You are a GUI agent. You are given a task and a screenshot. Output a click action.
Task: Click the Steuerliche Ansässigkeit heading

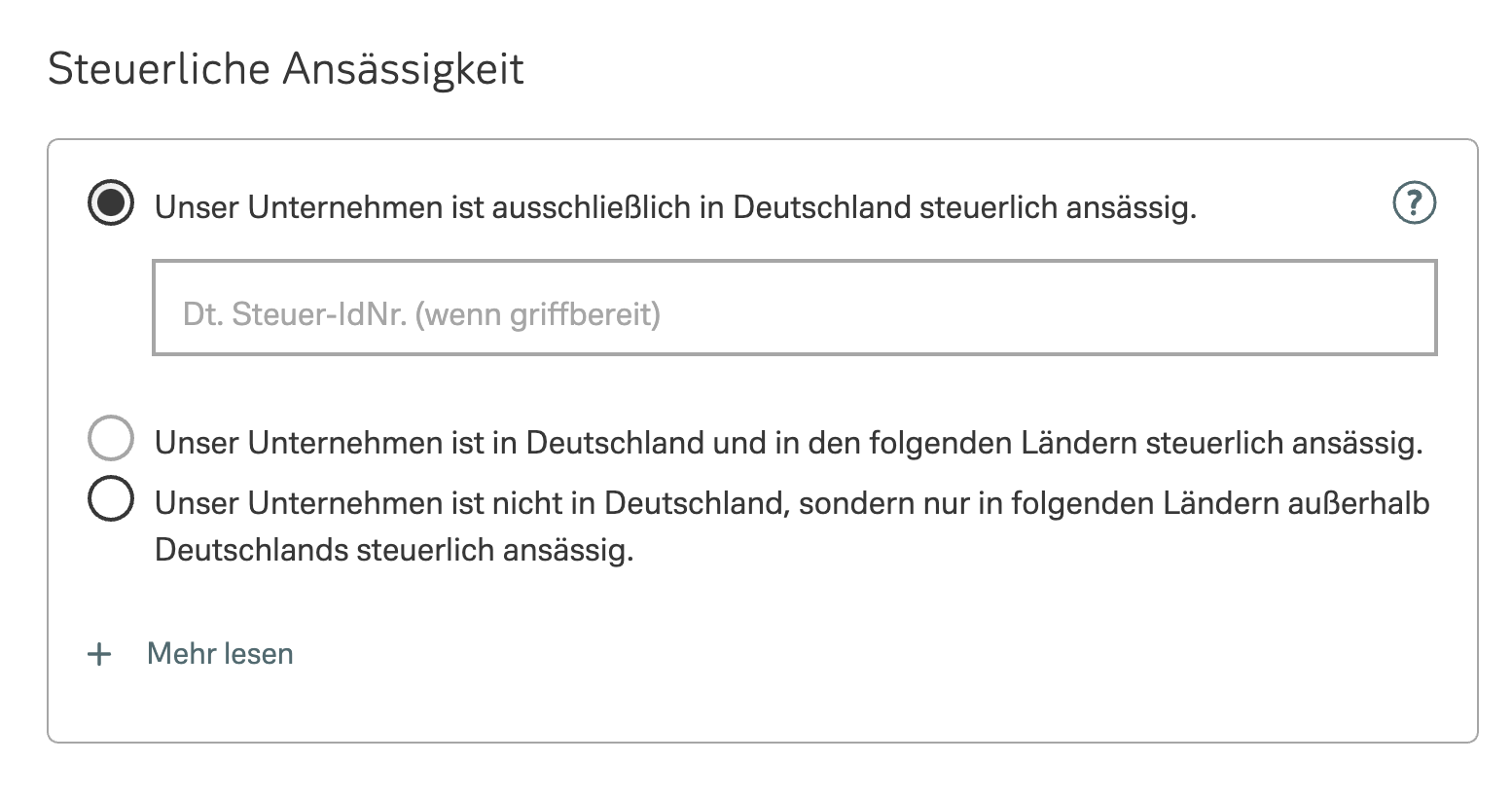click(286, 69)
